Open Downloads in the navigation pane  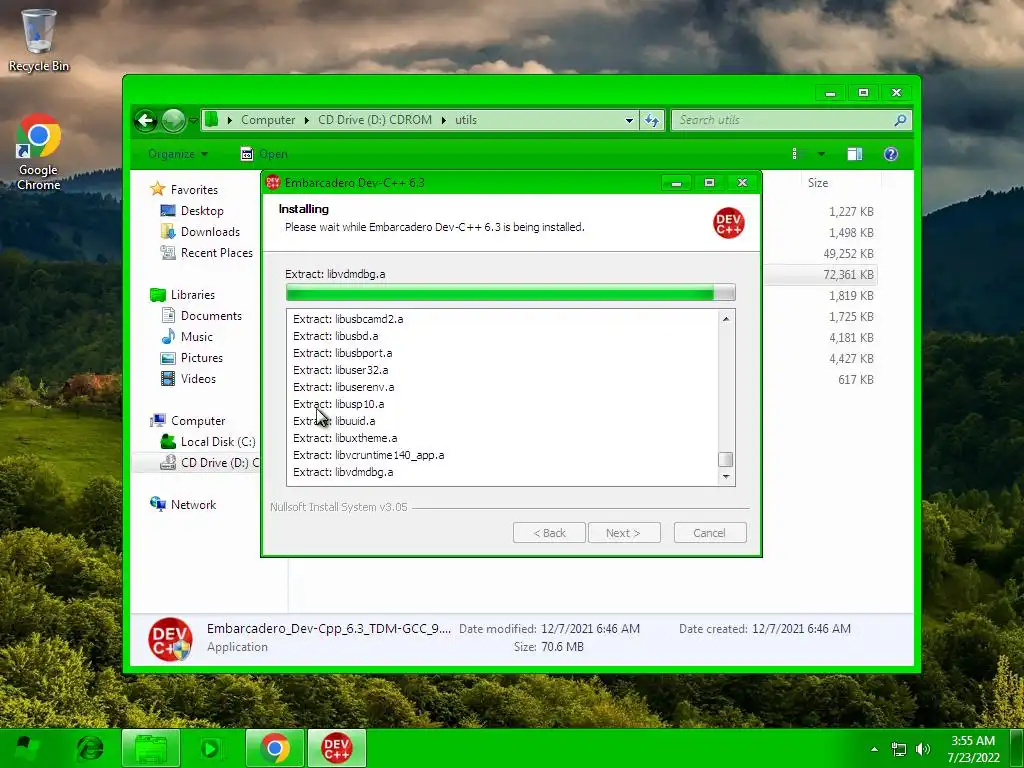pos(210,232)
